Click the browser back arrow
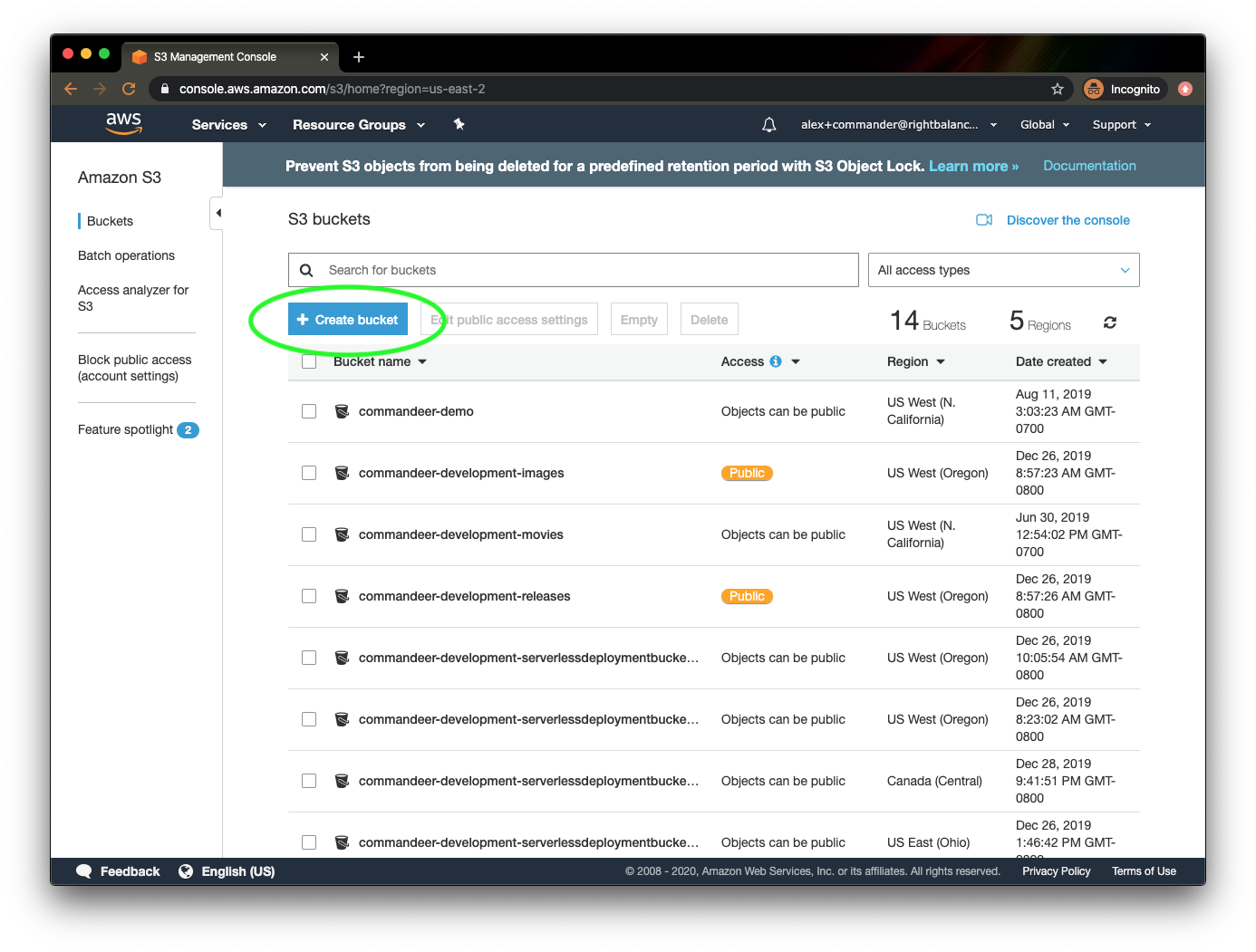Viewport: 1256px width, 952px height. coord(71,89)
